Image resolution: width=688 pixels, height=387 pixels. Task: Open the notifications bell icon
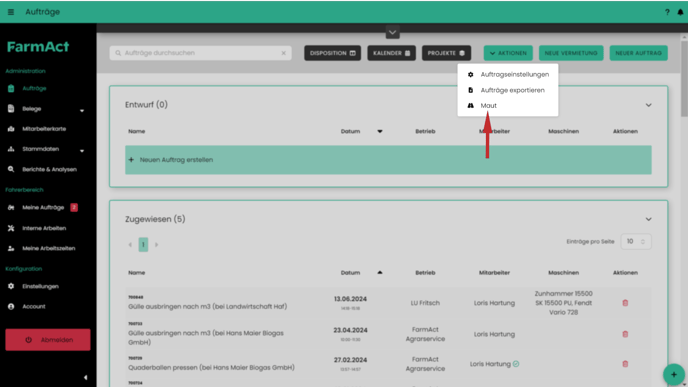pos(680,12)
